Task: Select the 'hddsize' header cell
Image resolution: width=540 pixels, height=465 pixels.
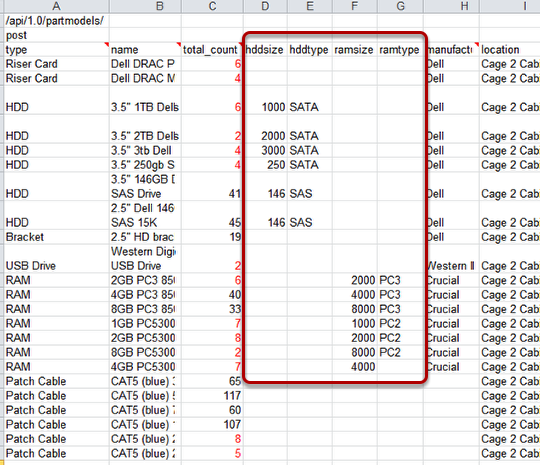Action: coord(266,50)
